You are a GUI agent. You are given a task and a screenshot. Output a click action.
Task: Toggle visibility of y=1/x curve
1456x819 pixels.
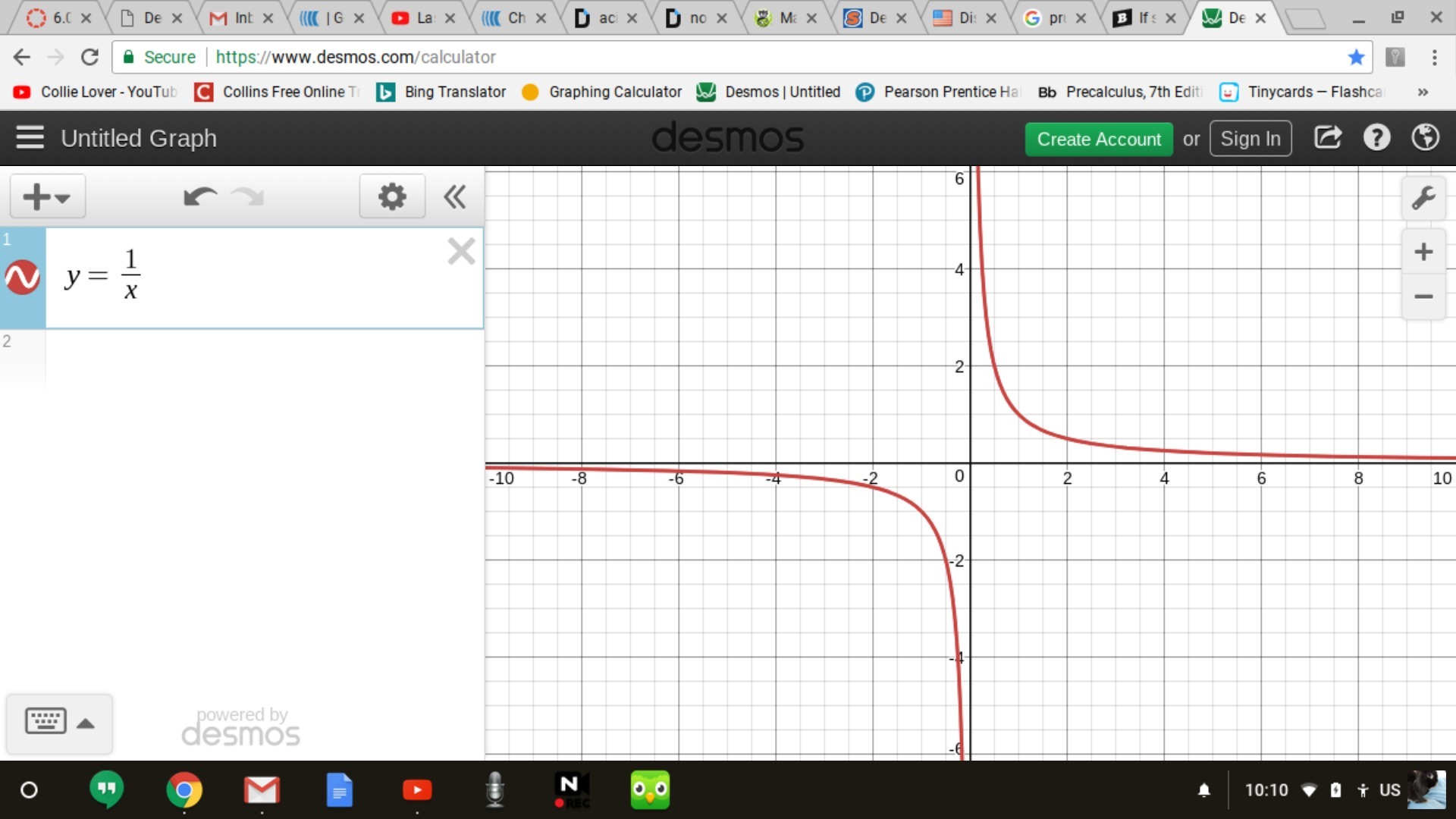(x=23, y=278)
